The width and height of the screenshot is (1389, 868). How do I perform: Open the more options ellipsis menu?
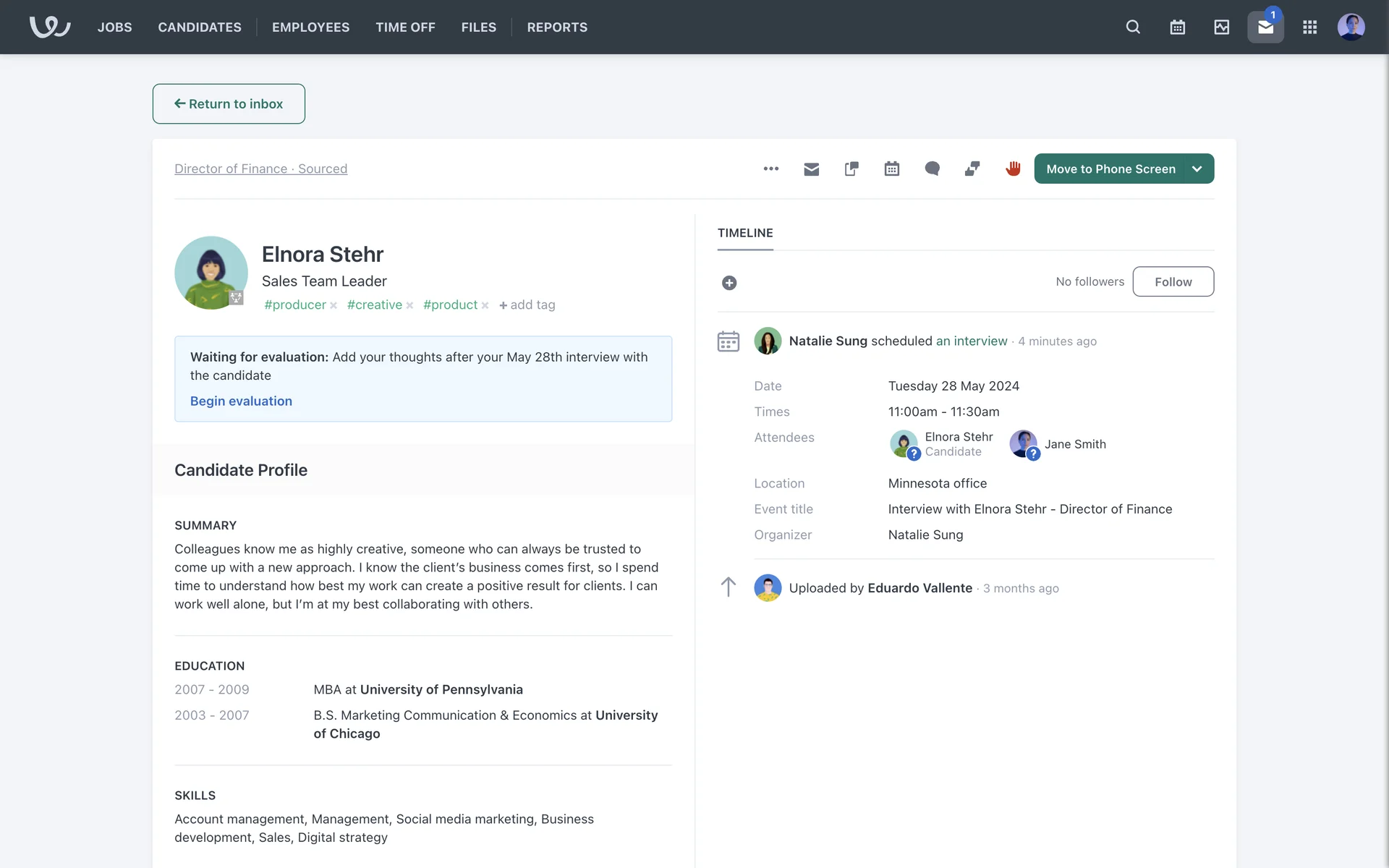click(x=770, y=169)
